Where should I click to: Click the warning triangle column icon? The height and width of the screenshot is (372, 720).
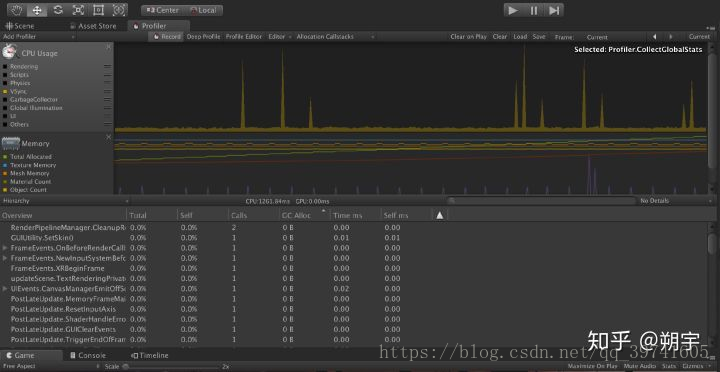tap(439, 215)
